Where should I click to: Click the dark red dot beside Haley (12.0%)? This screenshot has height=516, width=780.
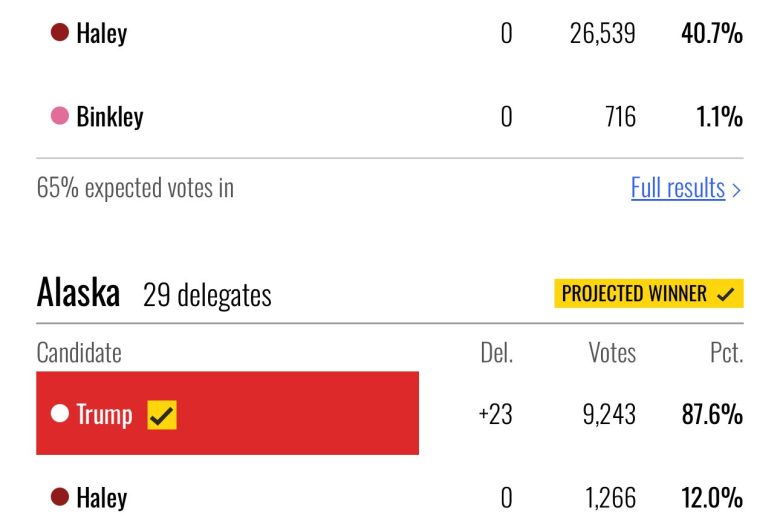coord(59,497)
